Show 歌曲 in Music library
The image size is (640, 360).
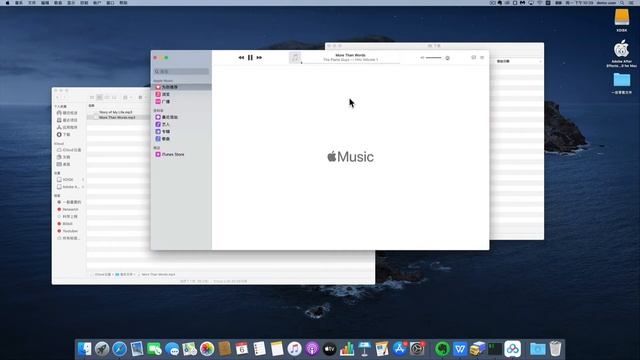click(x=182, y=139)
